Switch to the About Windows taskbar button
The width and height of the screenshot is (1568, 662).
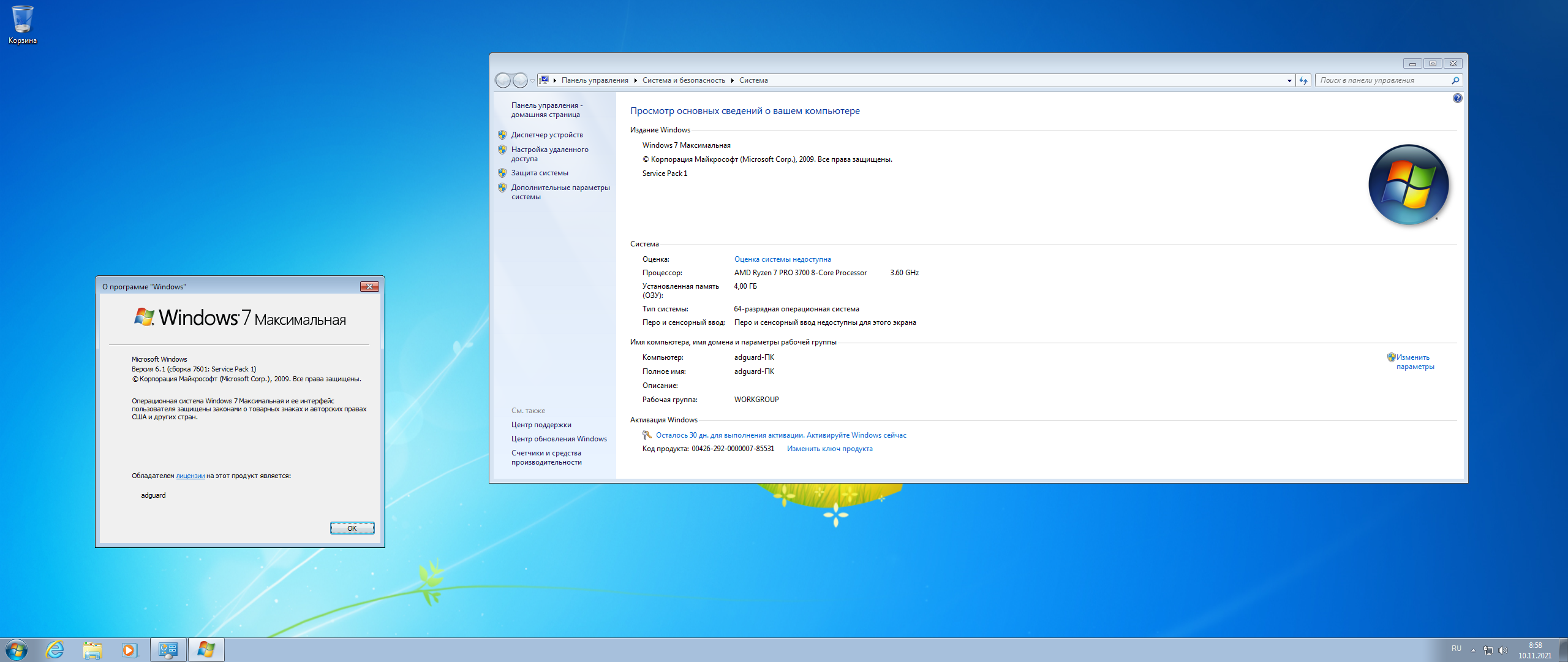[206, 650]
